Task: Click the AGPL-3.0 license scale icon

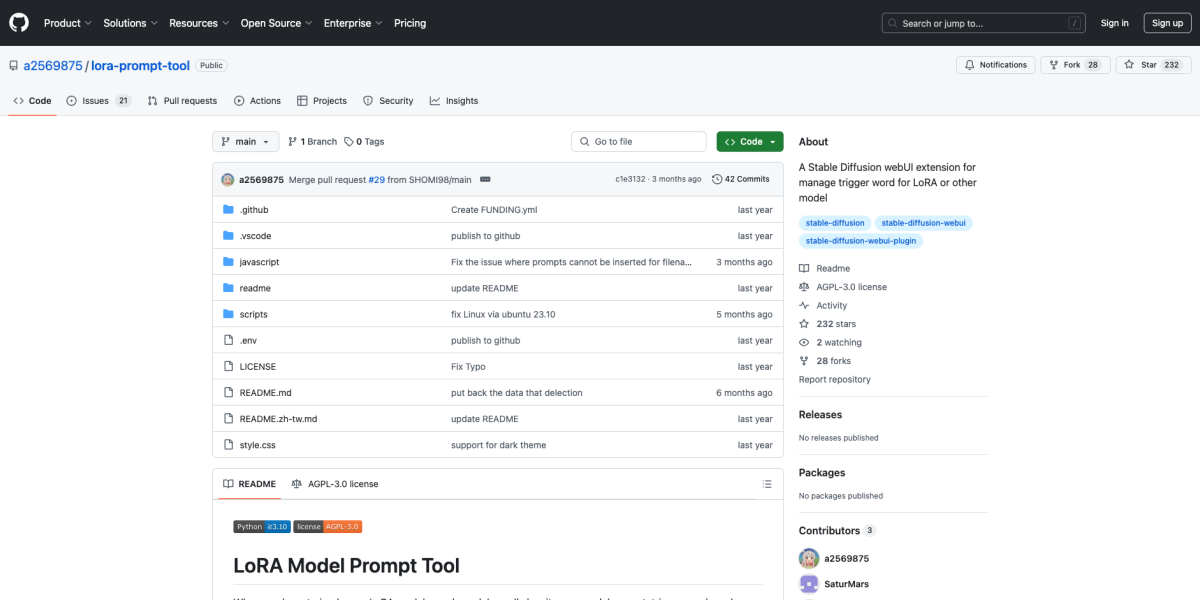Action: (x=803, y=287)
